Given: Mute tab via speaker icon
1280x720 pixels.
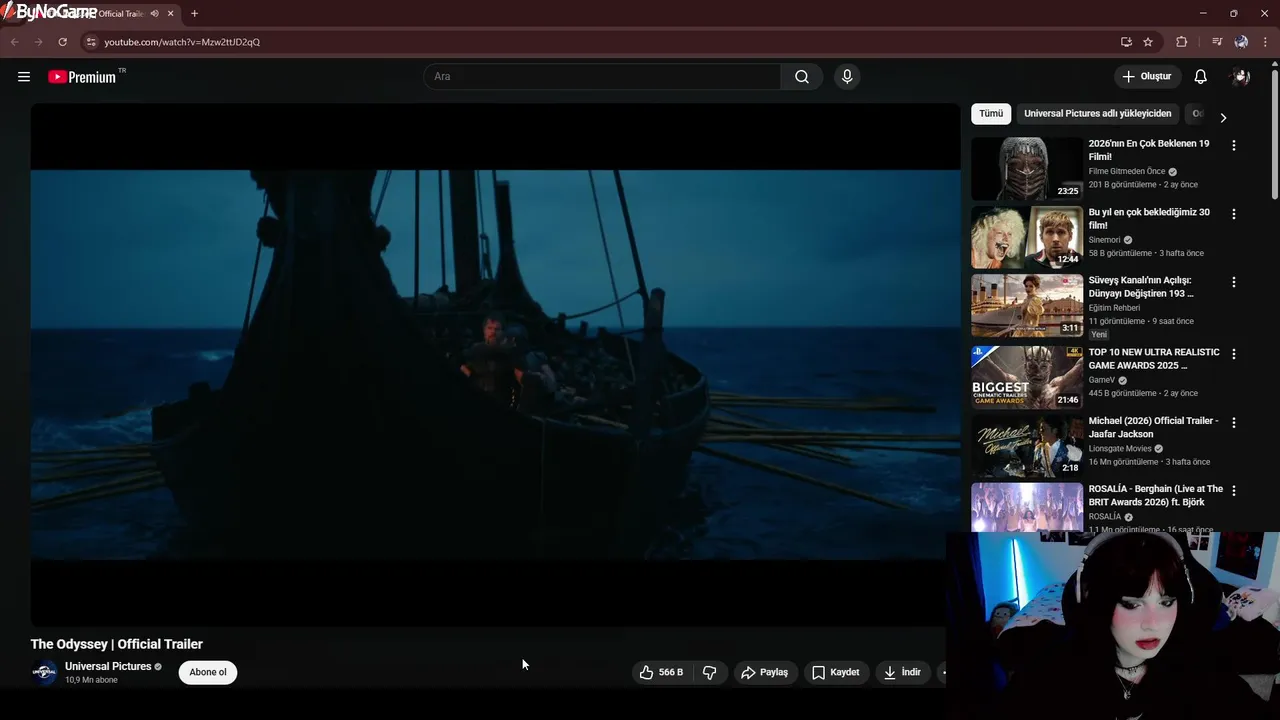Looking at the screenshot, I should [x=154, y=13].
